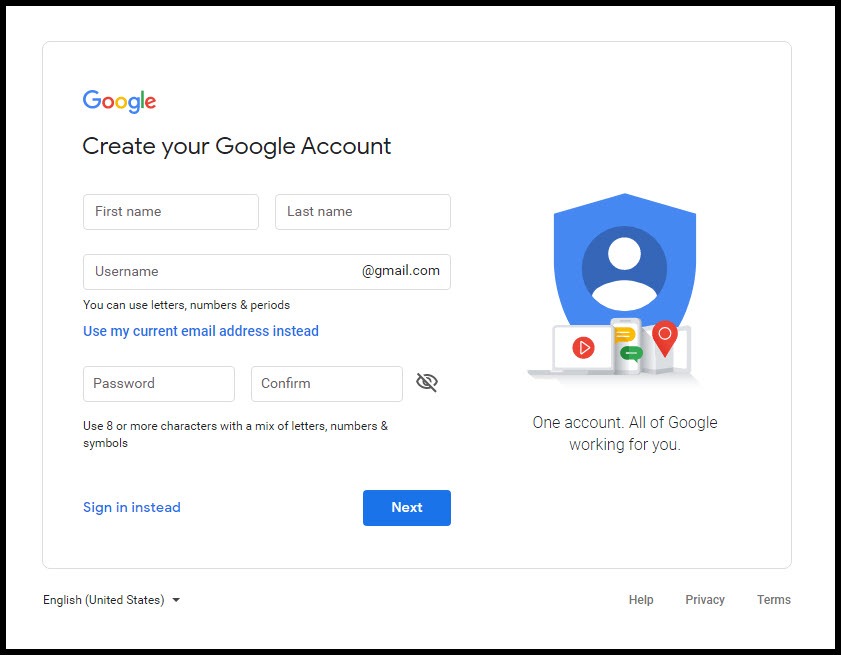Screen dimensions: 841x655
Task: Open the language dropdown arrow
Action: click(x=176, y=600)
